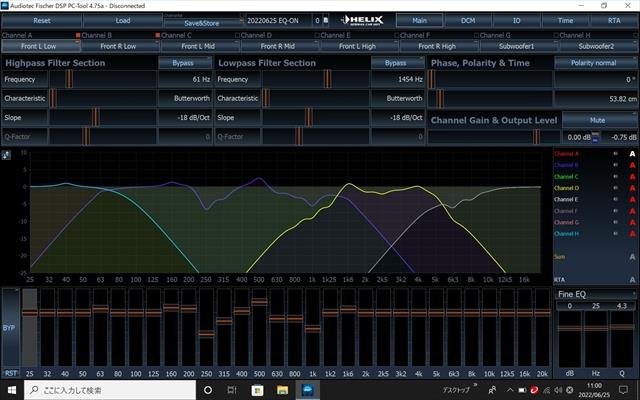This screenshot has height=400, width=640.
Task: Toggle Channel A curve visibility icon in legend
Action: click(x=615, y=154)
